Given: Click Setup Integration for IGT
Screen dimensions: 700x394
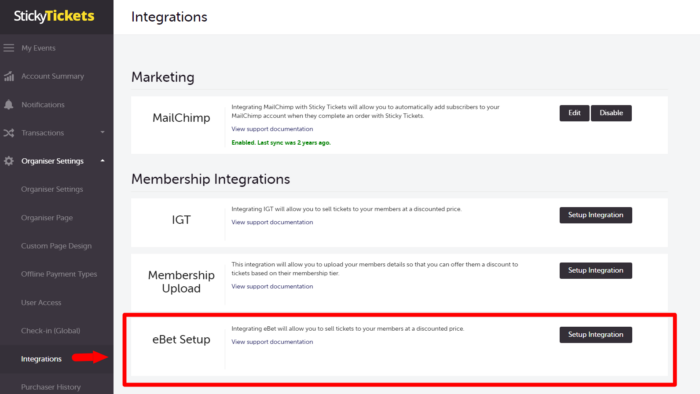Looking at the screenshot, I should tap(596, 215).
